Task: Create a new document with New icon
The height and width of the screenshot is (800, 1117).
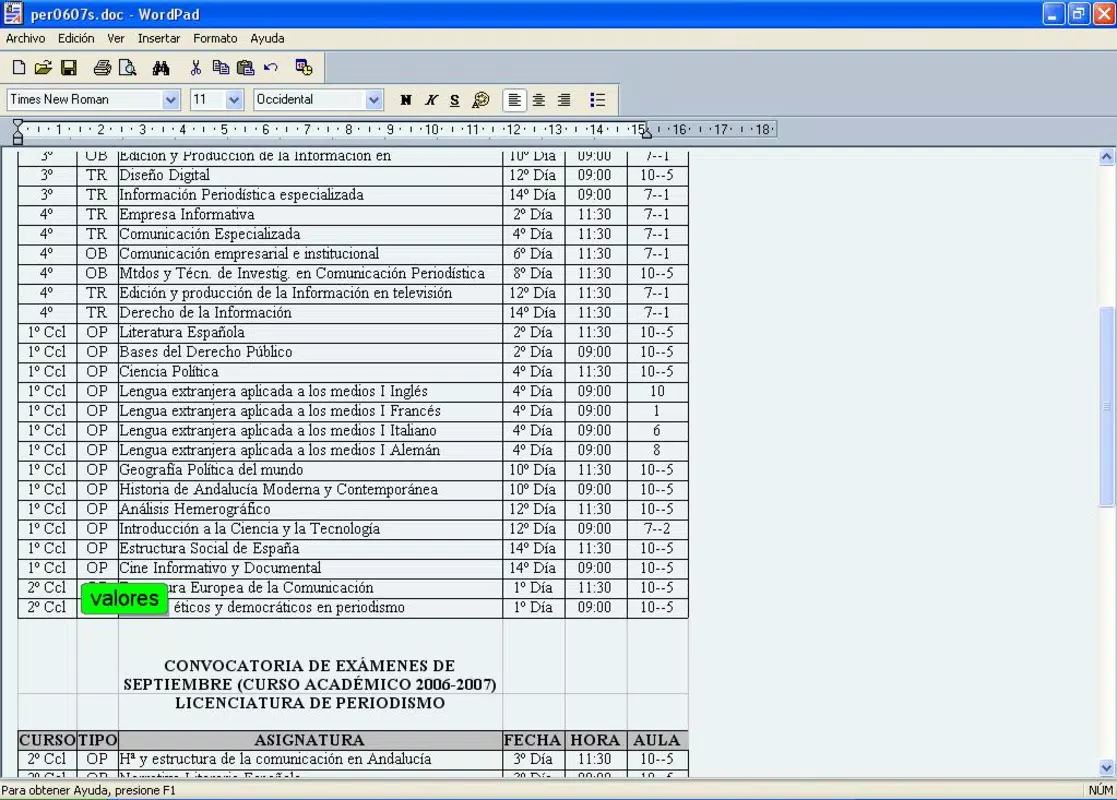Action: pyautogui.click(x=19, y=68)
